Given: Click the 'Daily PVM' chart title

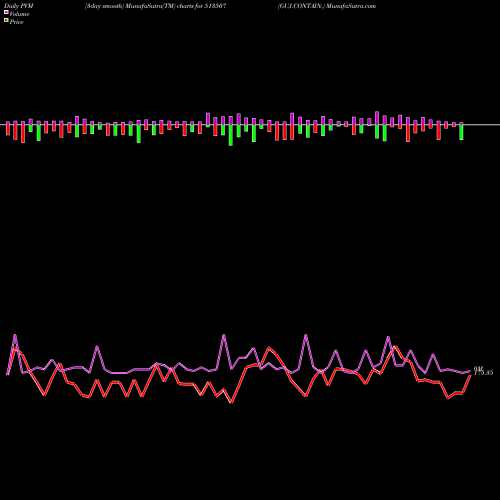Looking at the screenshot, I should [x=19, y=6].
